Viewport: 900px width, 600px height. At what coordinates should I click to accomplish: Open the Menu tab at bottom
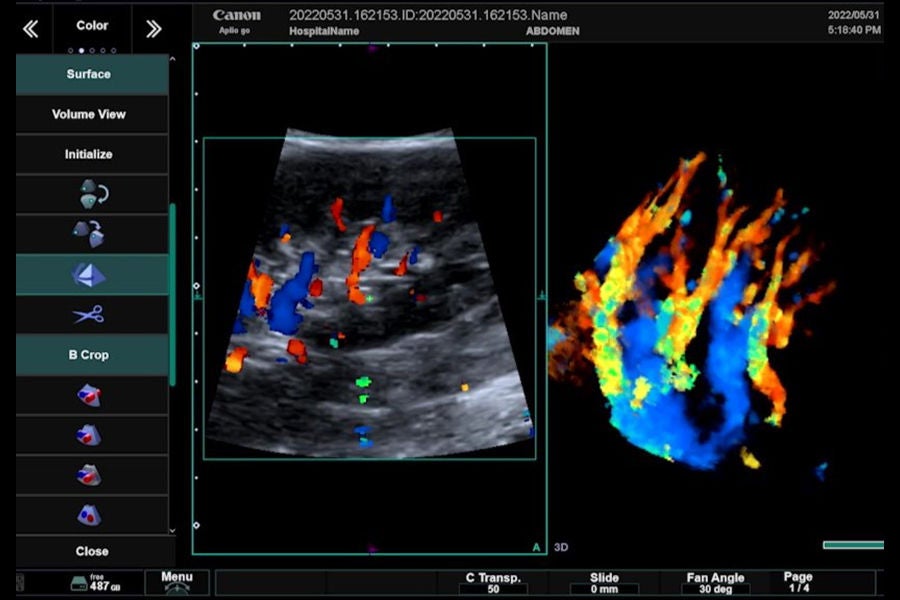(x=177, y=582)
